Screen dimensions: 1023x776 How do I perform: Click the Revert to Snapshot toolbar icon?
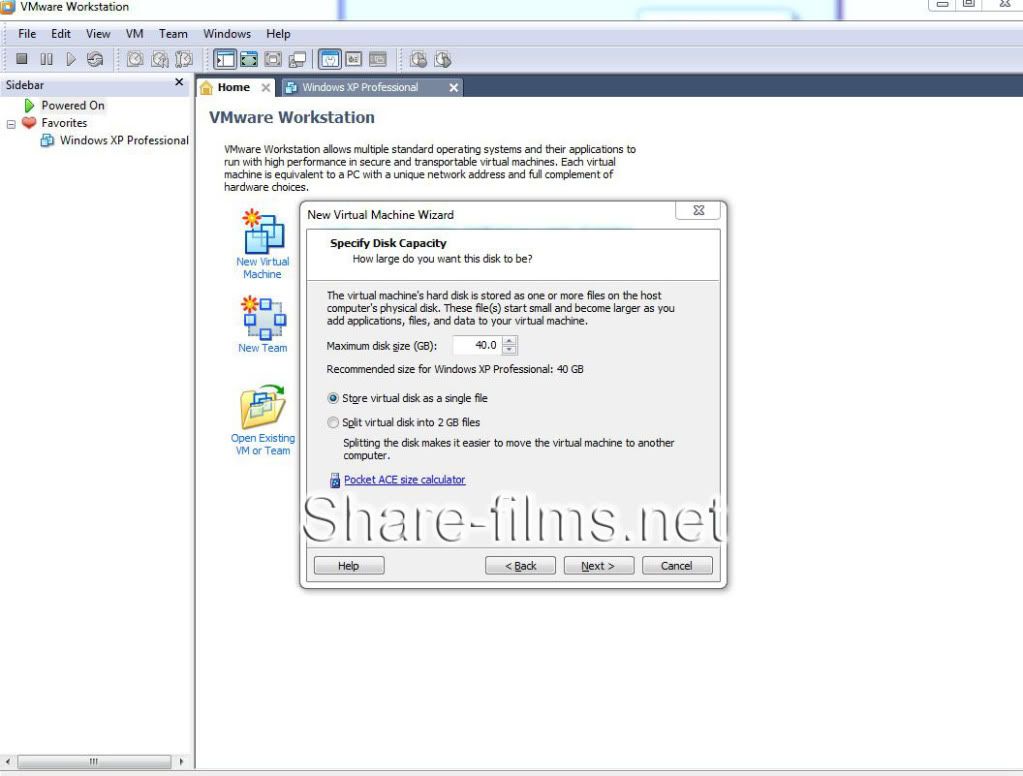(159, 59)
